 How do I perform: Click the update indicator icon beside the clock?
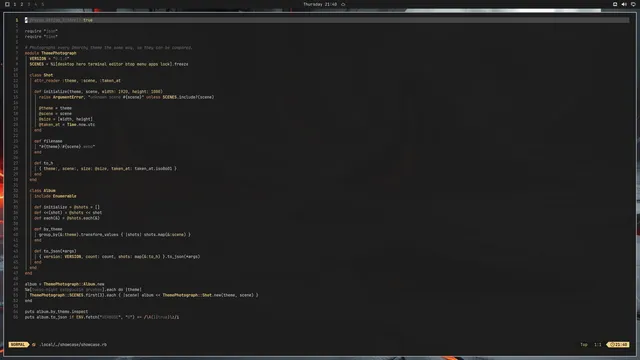[343, 4]
